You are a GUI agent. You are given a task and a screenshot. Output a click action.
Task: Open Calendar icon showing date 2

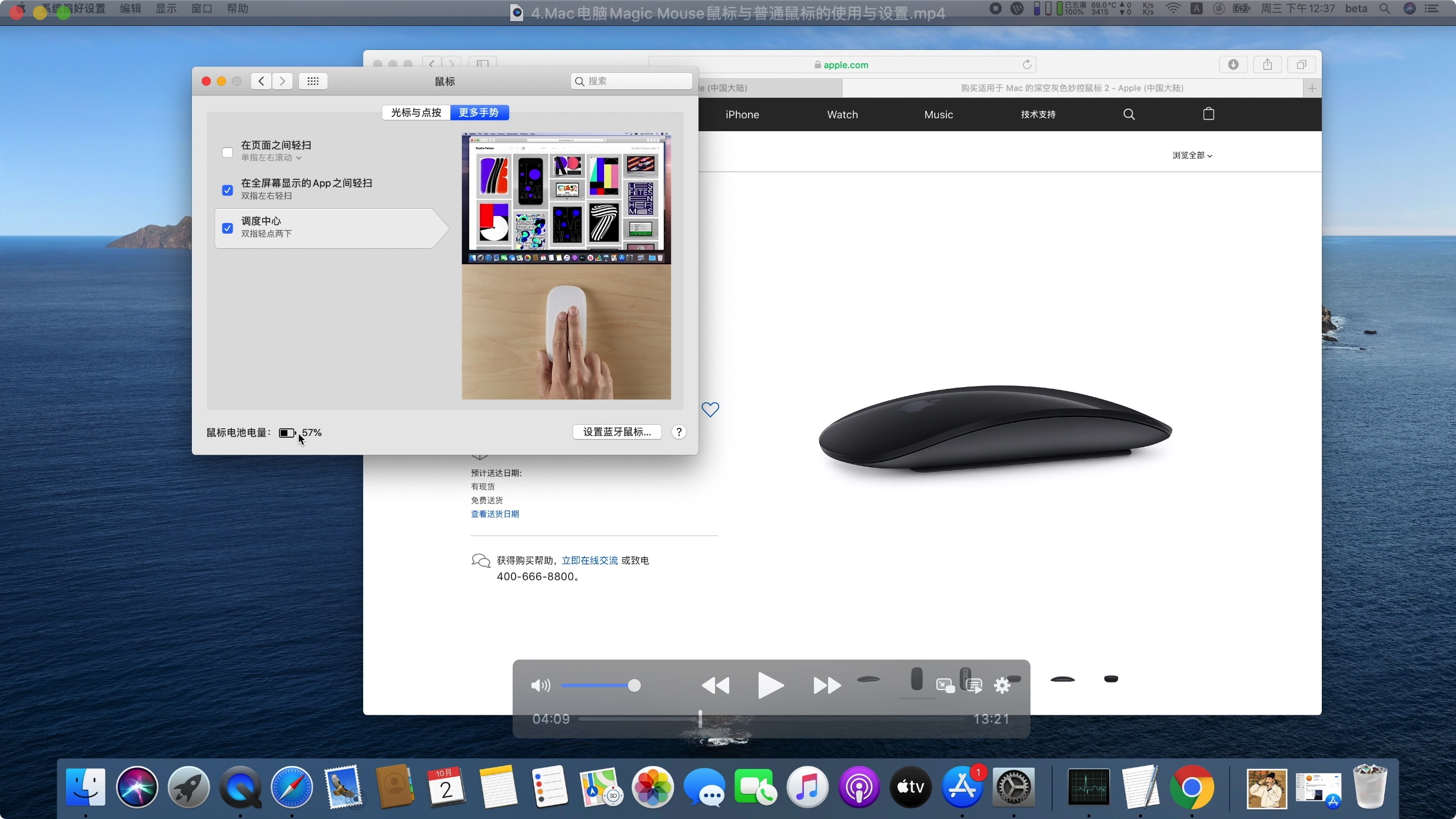click(446, 787)
